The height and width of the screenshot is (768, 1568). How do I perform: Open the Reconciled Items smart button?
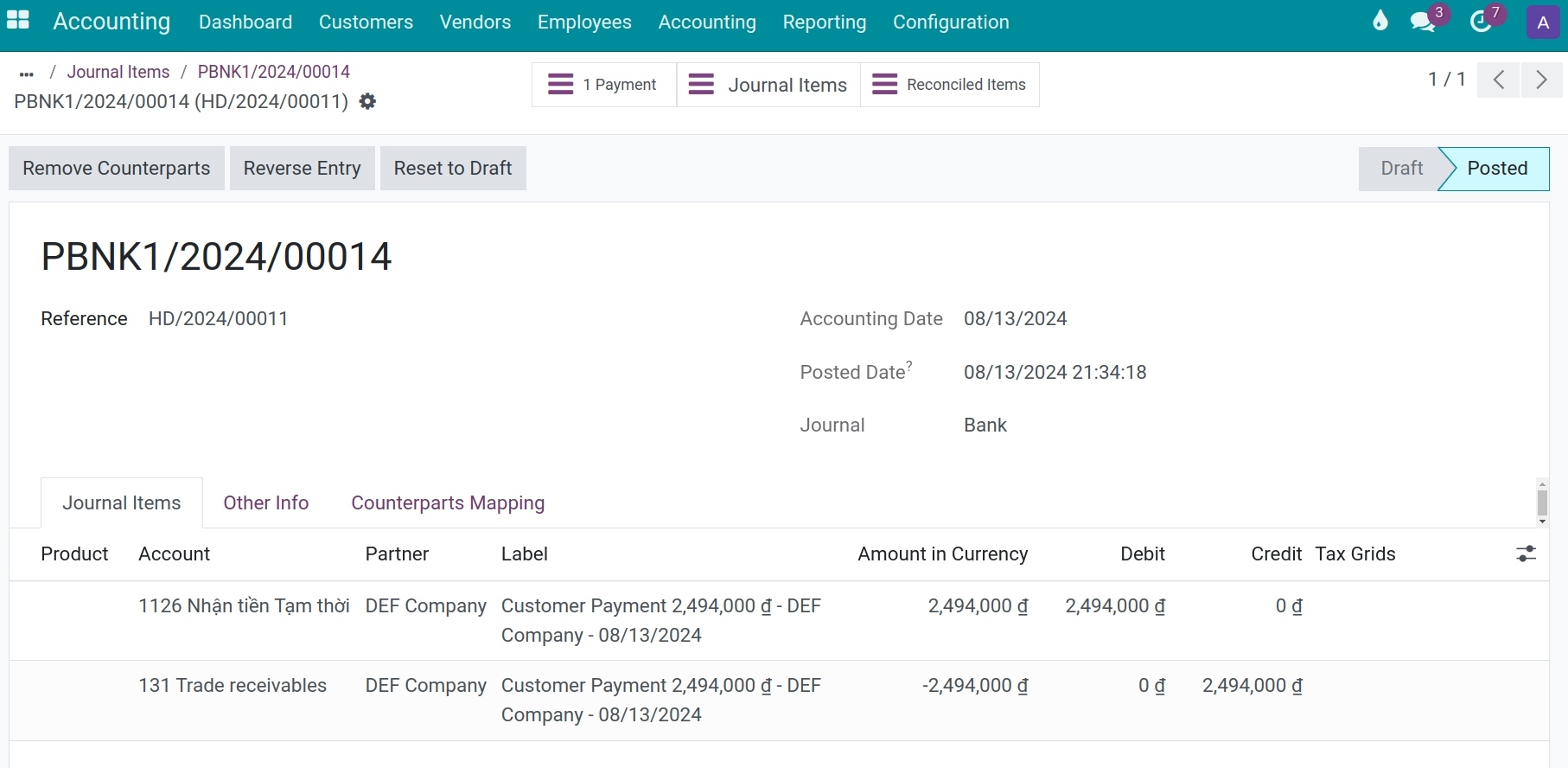click(x=949, y=85)
